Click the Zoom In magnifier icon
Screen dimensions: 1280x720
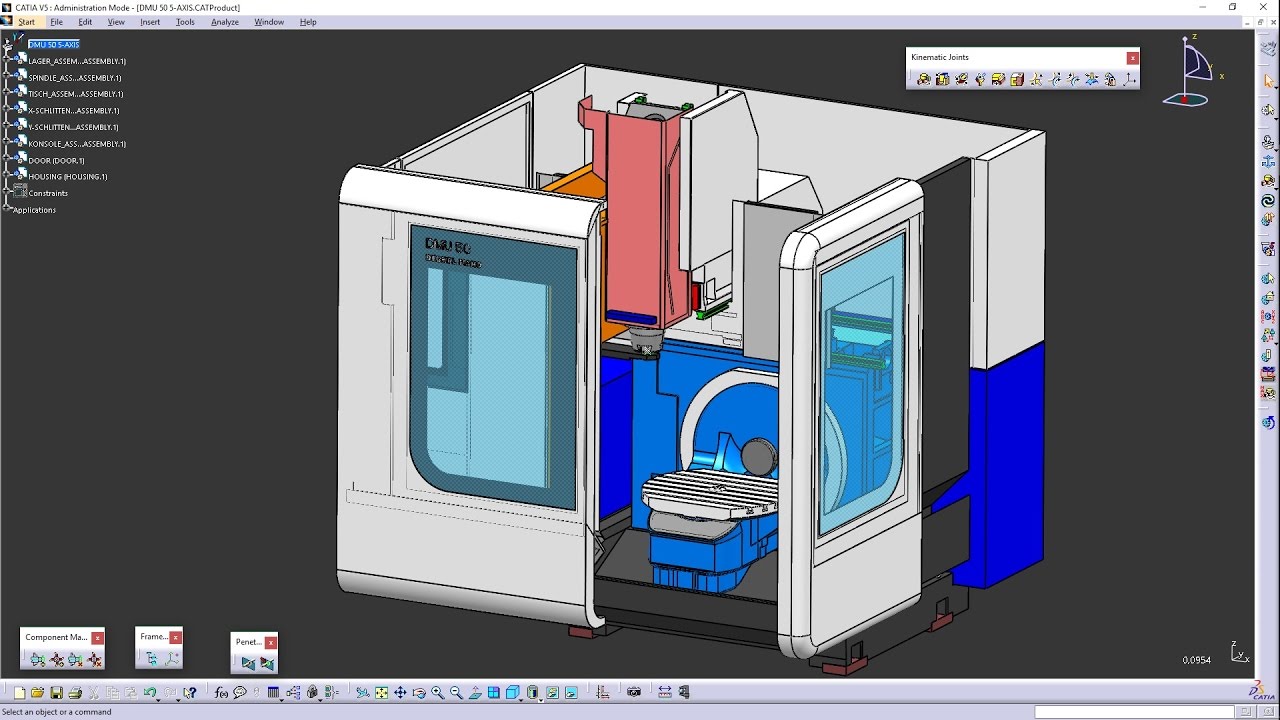click(436, 691)
